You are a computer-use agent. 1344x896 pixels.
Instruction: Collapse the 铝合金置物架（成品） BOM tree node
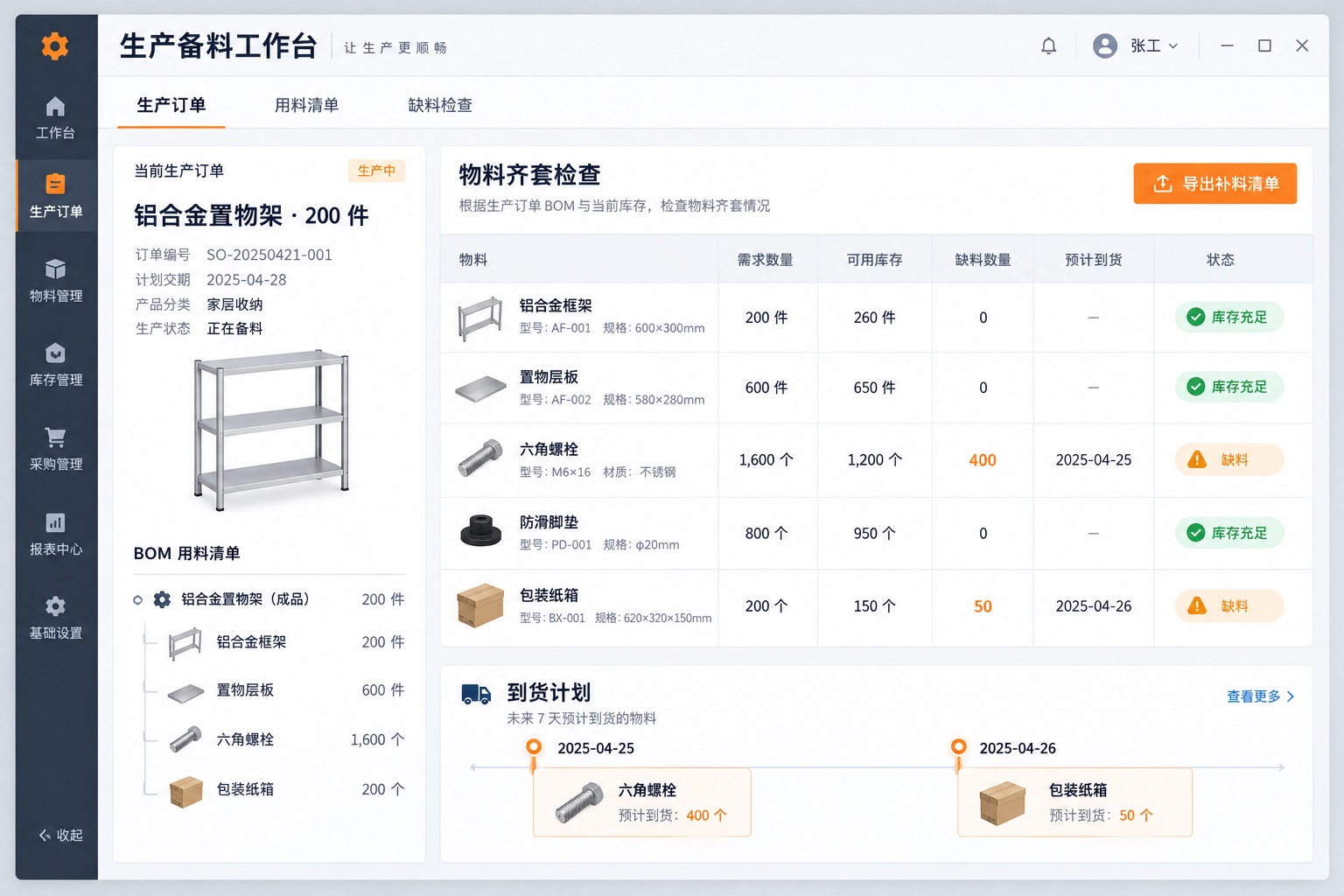(x=137, y=599)
